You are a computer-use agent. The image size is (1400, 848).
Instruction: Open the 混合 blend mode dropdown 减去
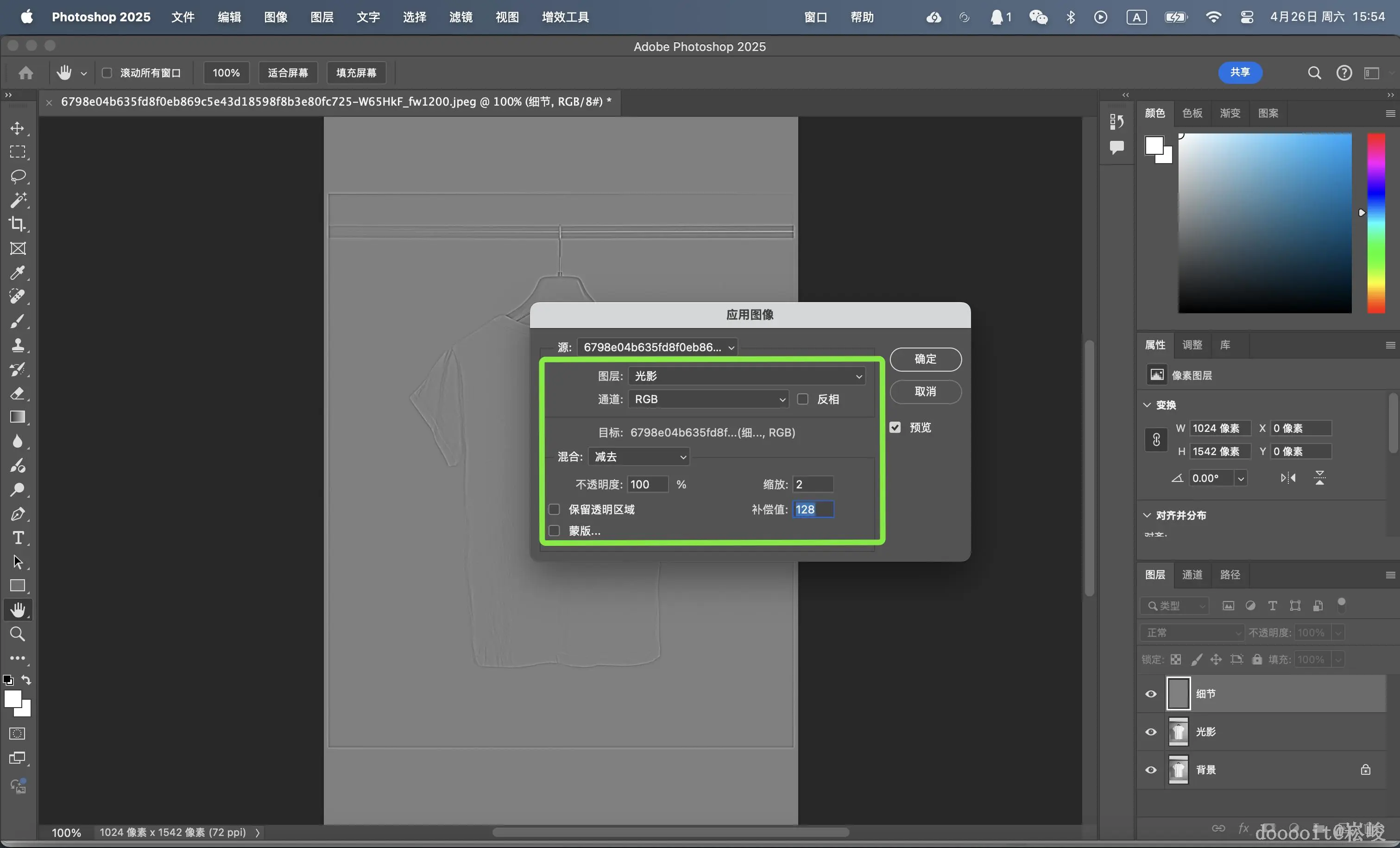(639, 456)
